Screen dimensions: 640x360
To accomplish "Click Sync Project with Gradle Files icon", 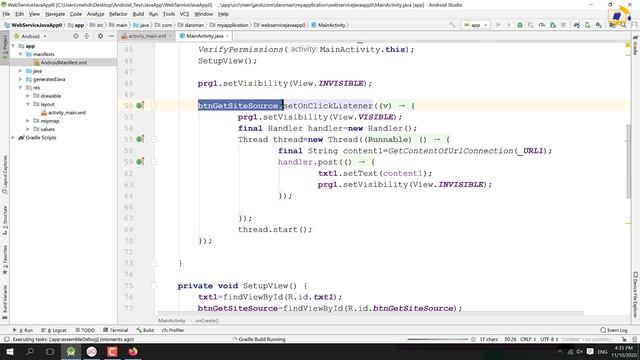I will (x=577, y=25).
